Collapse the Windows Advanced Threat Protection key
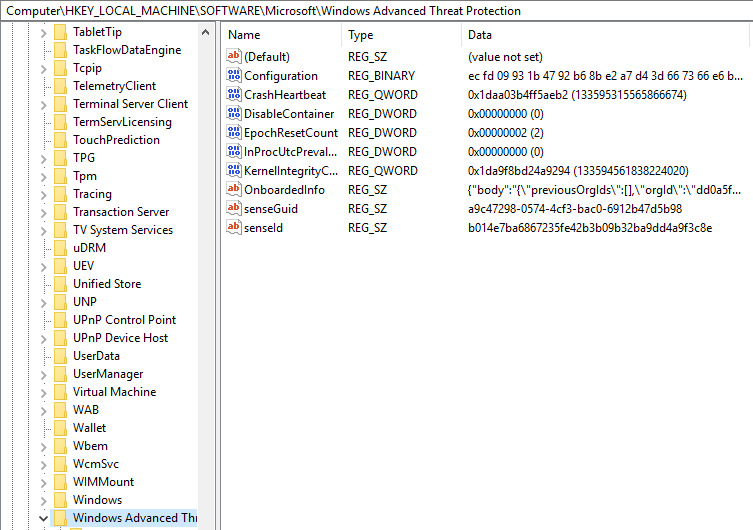 [x=43, y=518]
